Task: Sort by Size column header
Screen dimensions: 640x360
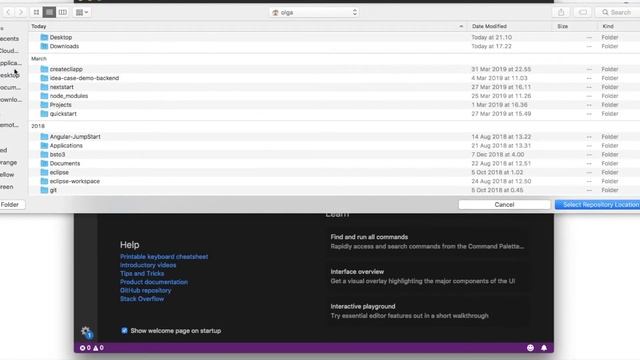Action: 562,26
